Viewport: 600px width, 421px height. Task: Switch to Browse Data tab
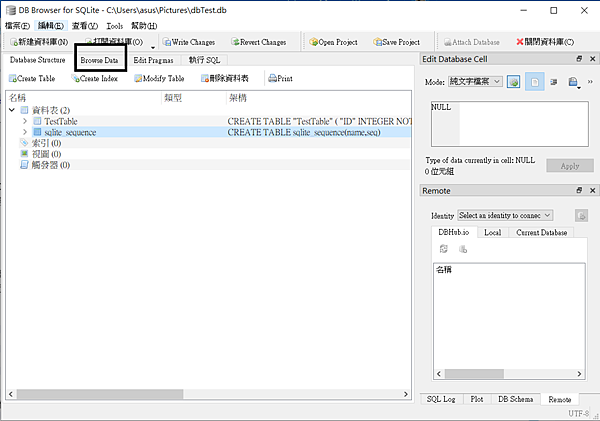(99, 60)
